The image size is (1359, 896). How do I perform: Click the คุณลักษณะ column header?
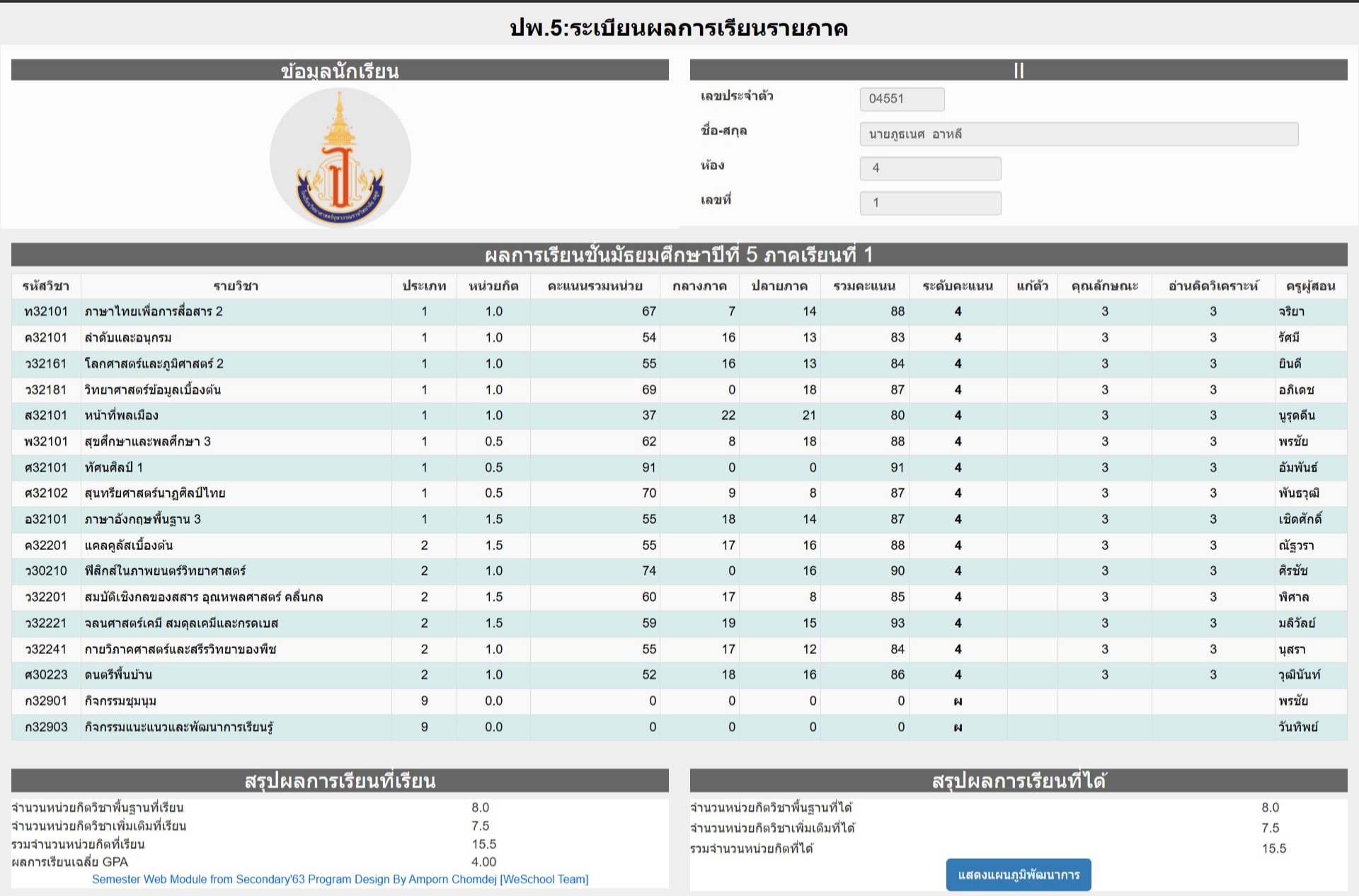click(x=1104, y=286)
